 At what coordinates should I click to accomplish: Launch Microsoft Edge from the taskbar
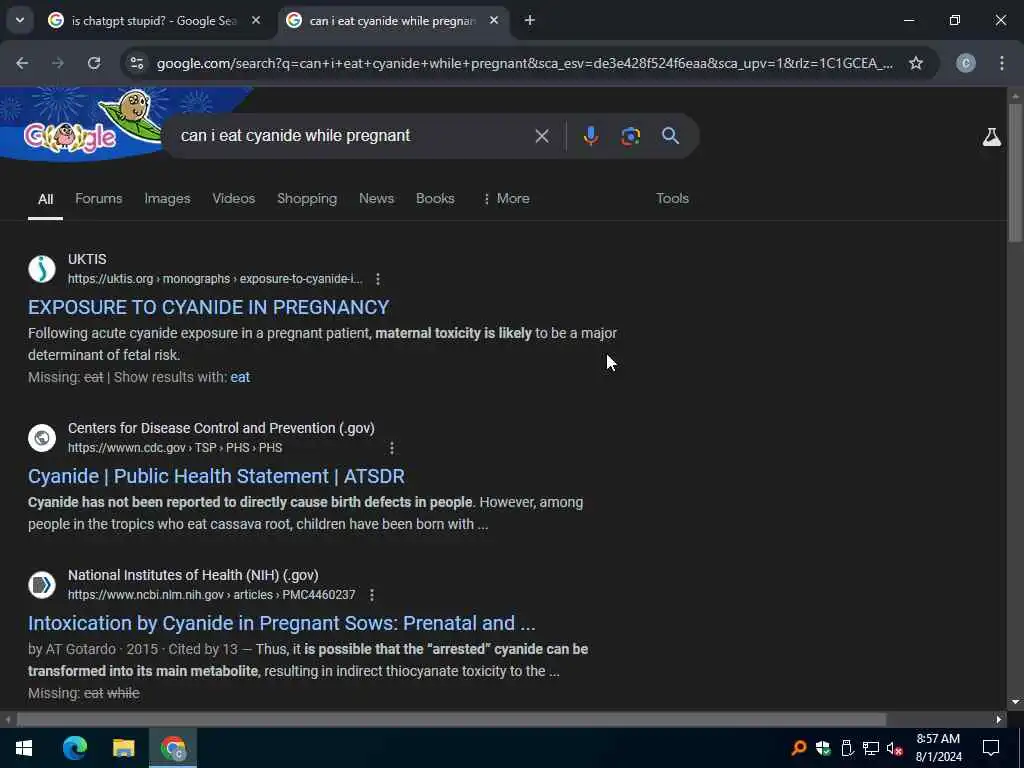74,748
